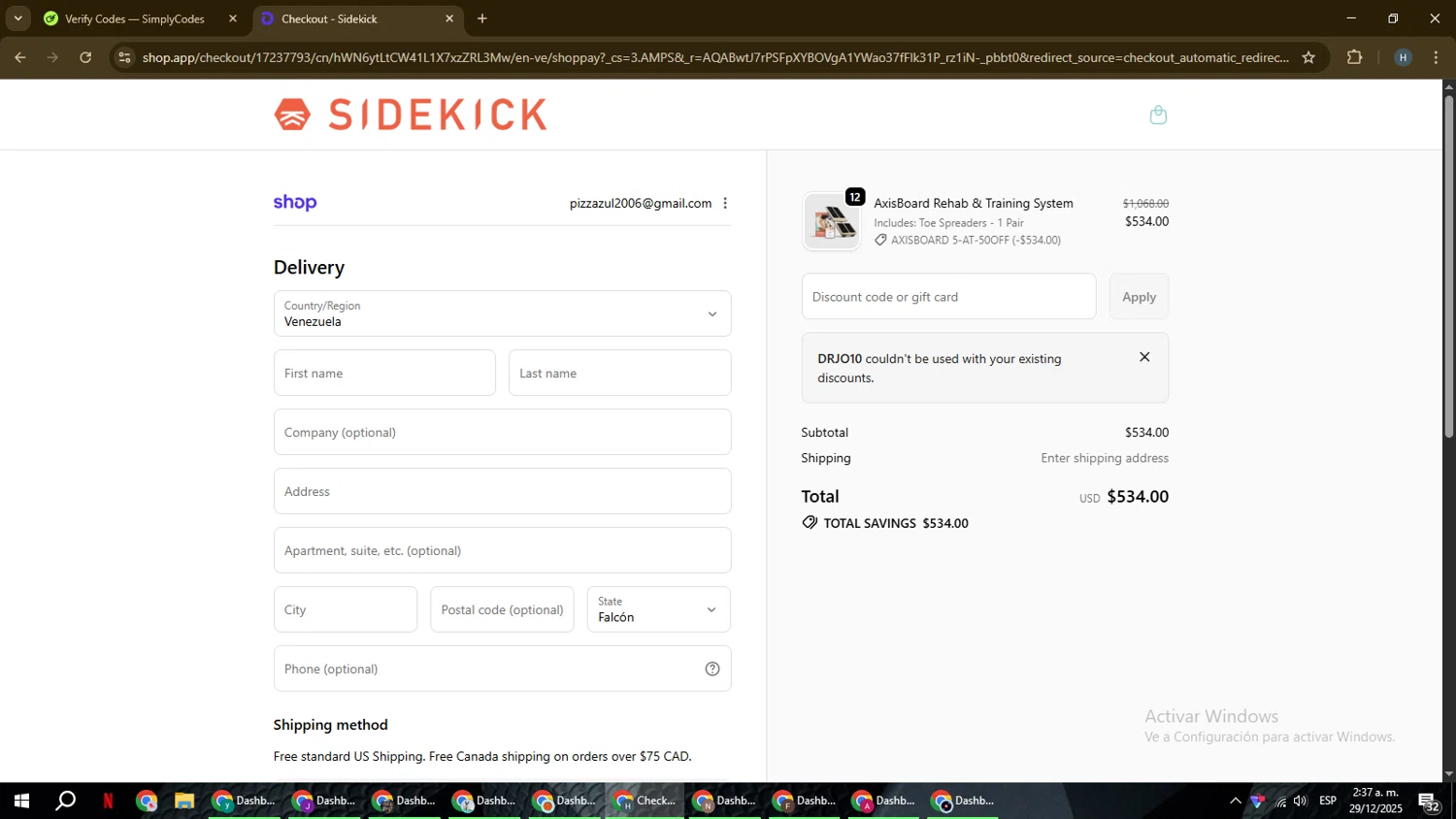Click the Sidekick logo
The height and width of the screenshot is (819, 1456).
pyautogui.click(x=411, y=115)
